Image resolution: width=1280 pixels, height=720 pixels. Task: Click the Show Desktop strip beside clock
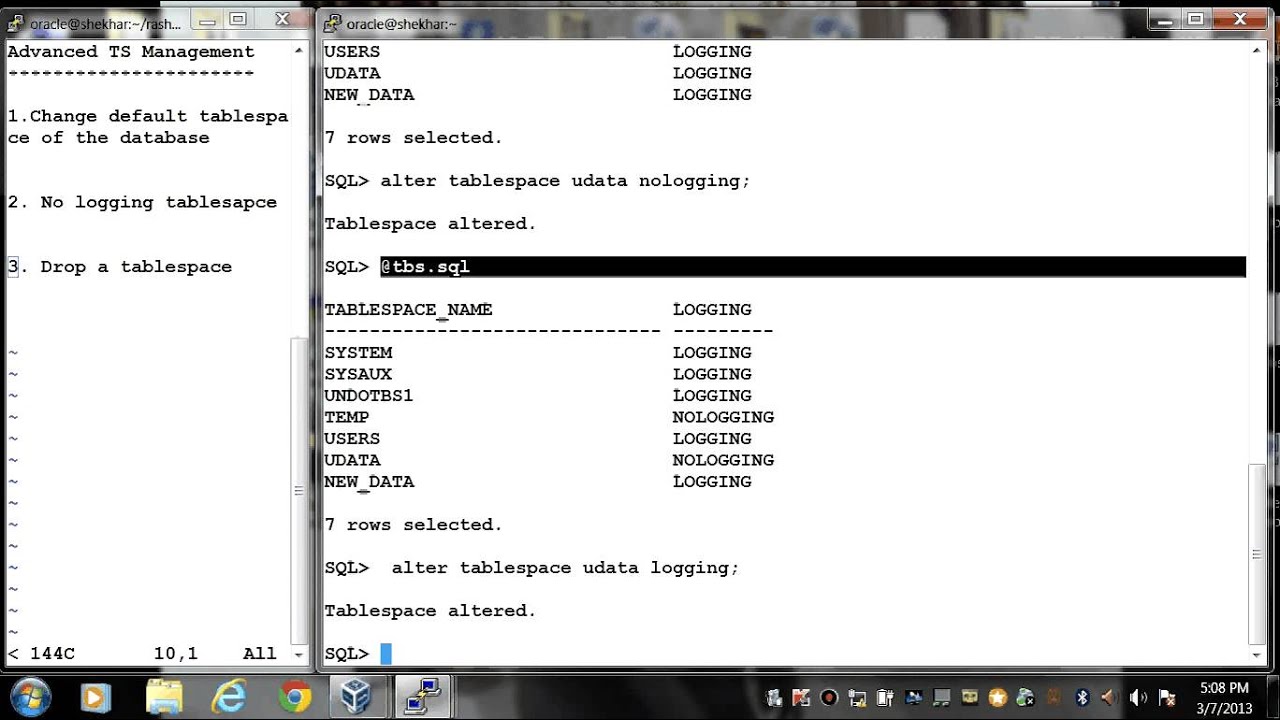(x=1272, y=697)
